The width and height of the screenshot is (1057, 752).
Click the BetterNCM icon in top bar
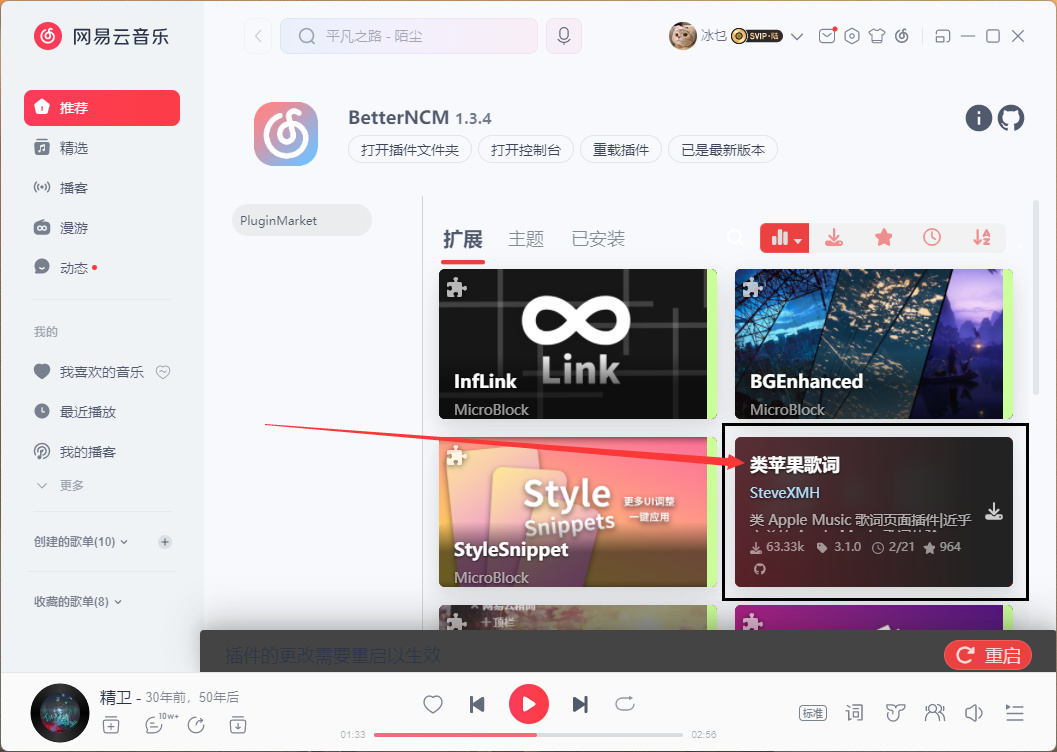[x=902, y=36]
